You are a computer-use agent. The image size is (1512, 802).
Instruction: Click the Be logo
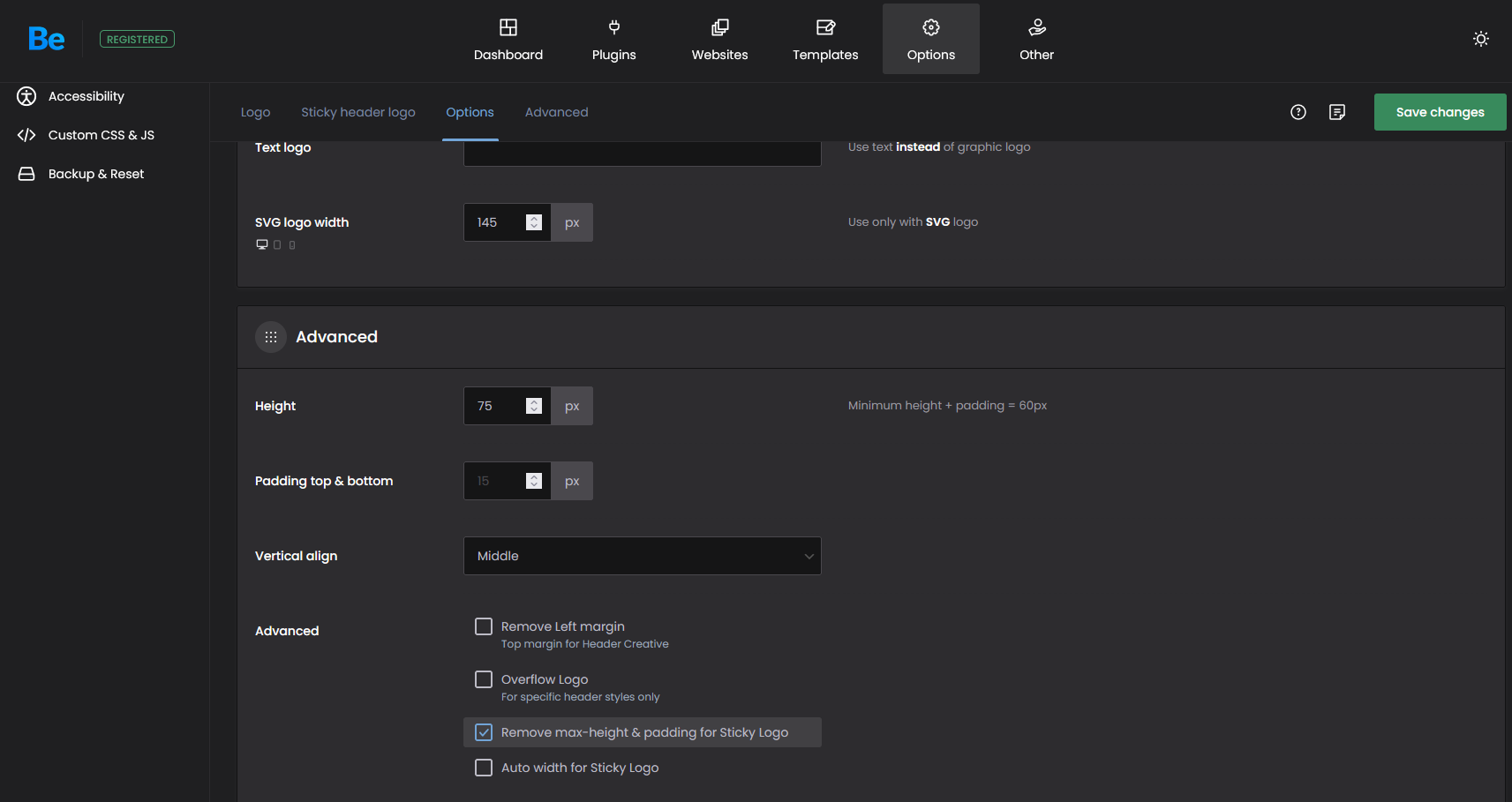click(47, 39)
